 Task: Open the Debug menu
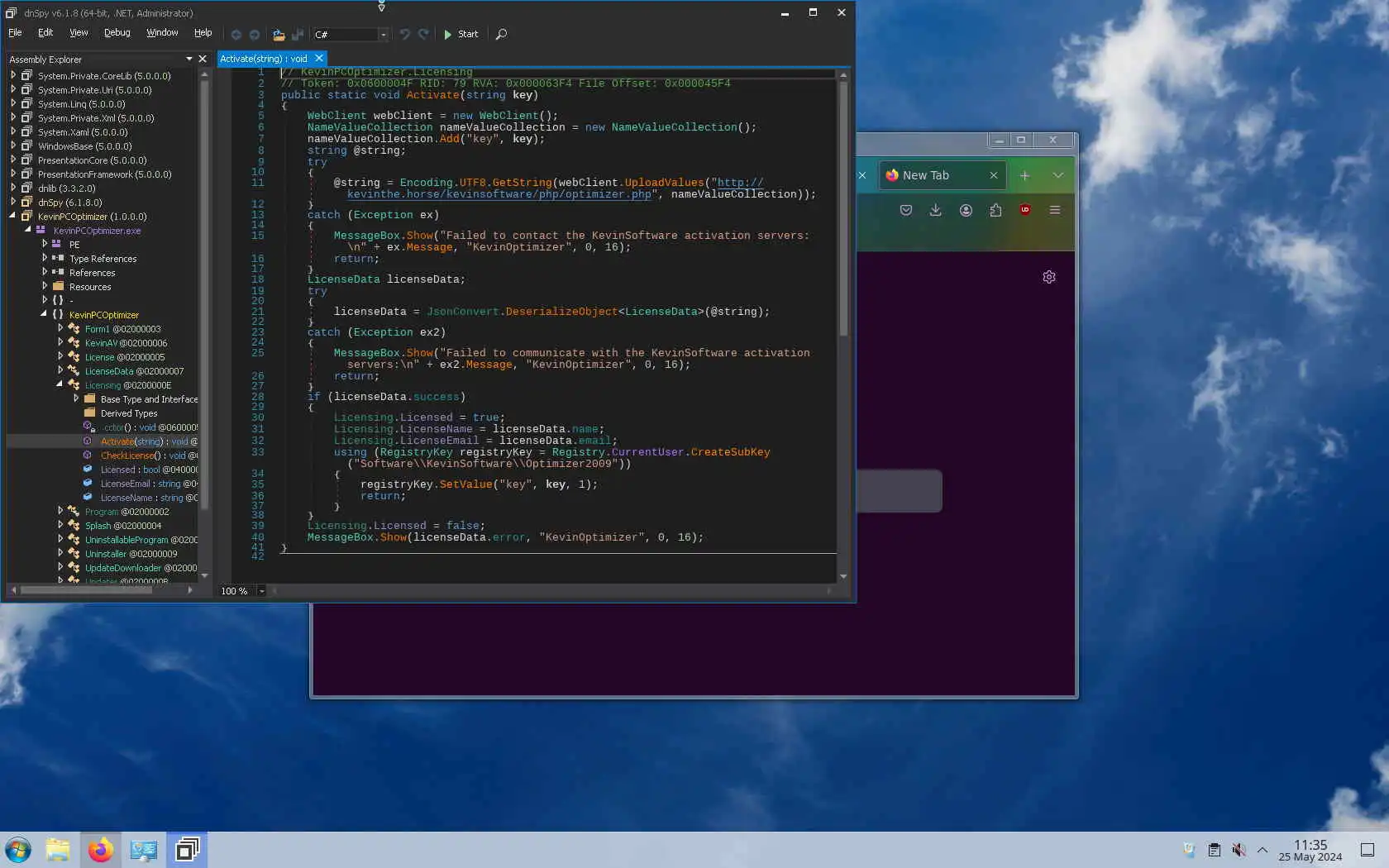coord(117,33)
